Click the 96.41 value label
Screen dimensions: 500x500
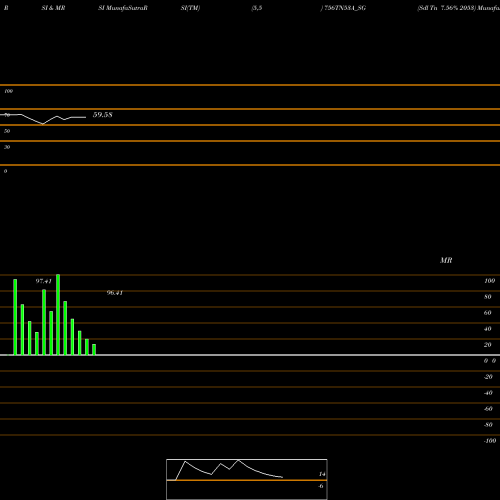115,292
